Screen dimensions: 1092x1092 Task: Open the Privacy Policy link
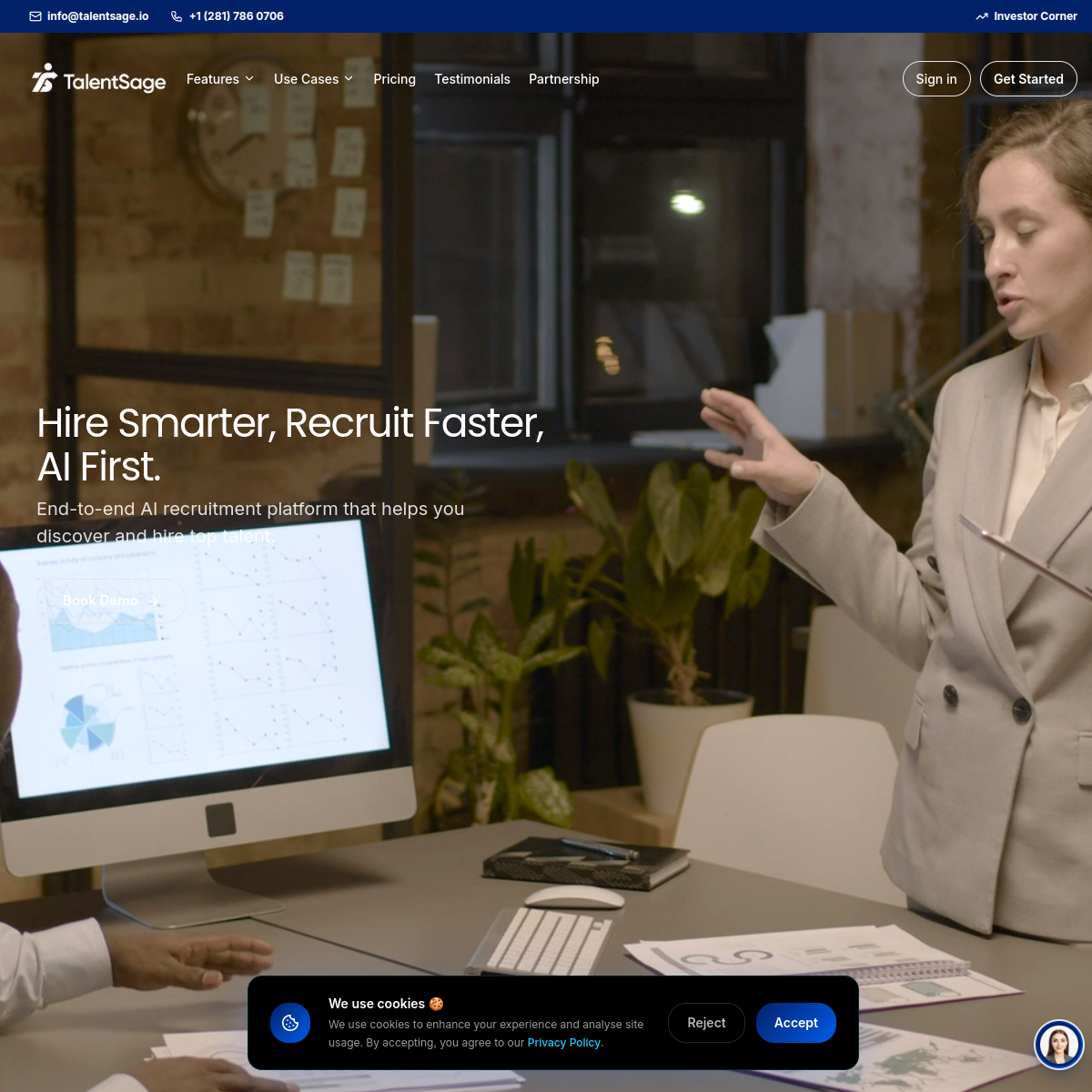[564, 1043]
